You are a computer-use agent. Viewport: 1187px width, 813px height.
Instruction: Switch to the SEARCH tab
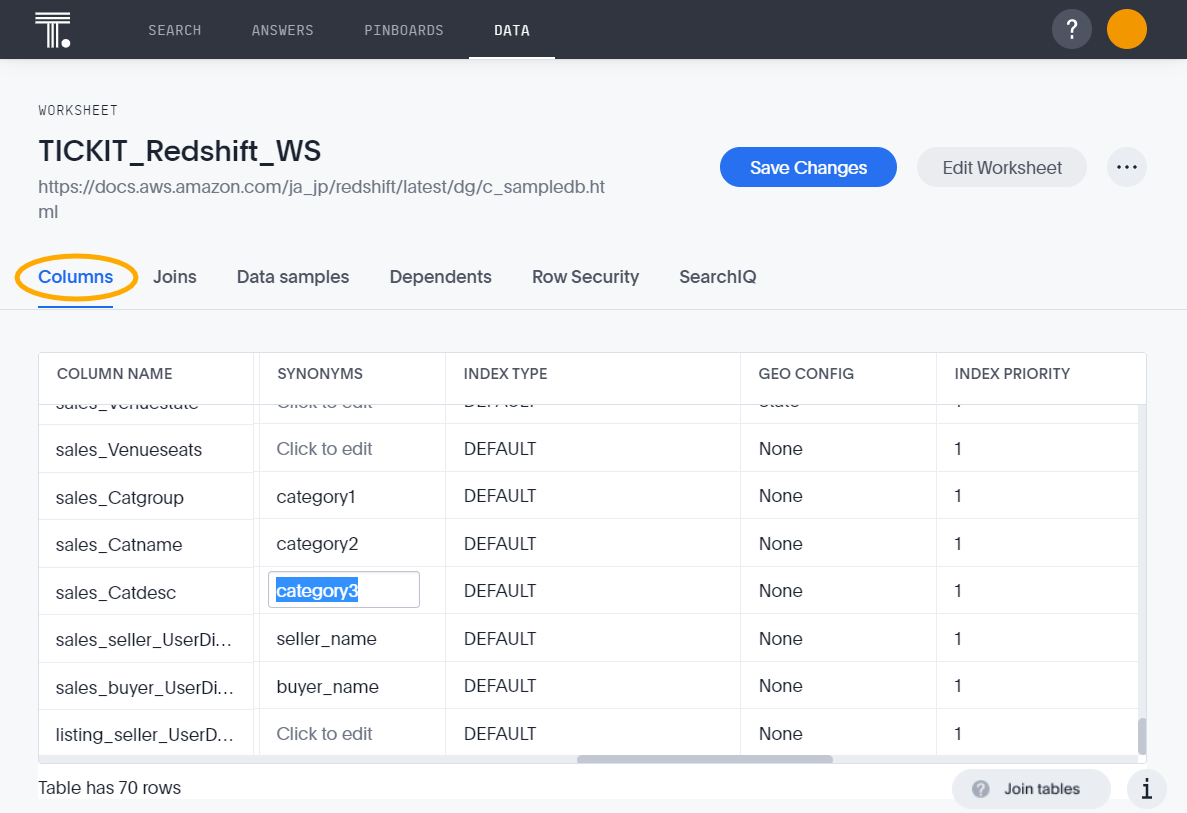point(174,30)
